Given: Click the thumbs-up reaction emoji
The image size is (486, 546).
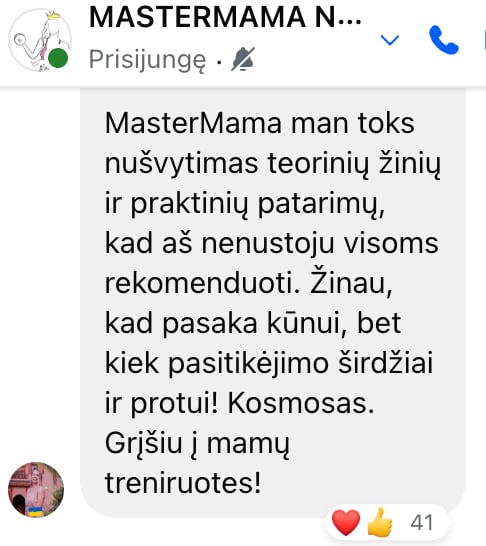Looking at the screenshot, I should 380,522.
